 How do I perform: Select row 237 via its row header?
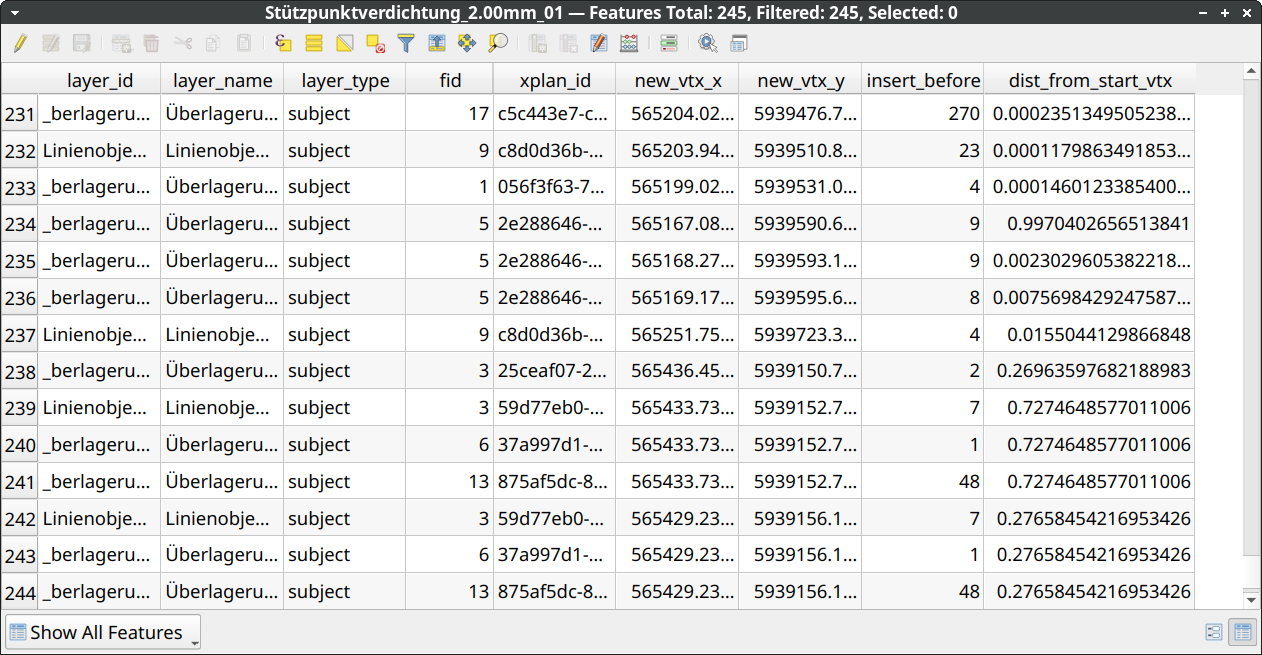tap(19, 334)
